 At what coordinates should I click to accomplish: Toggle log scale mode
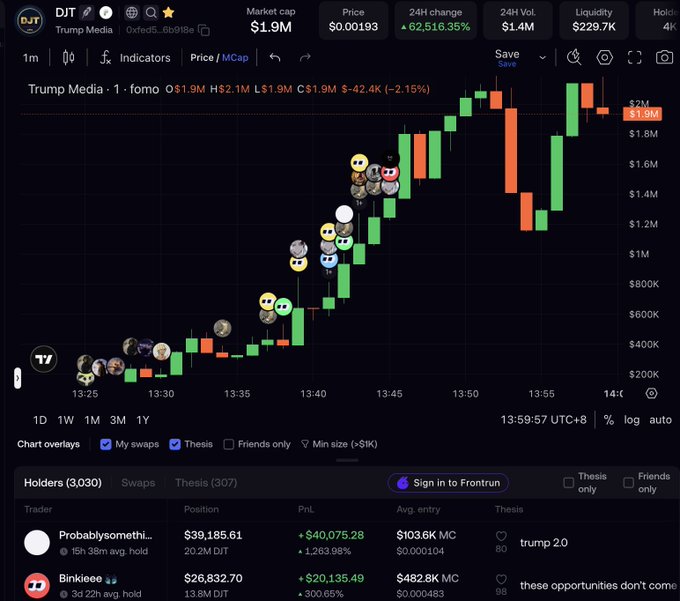click(632, 420)
